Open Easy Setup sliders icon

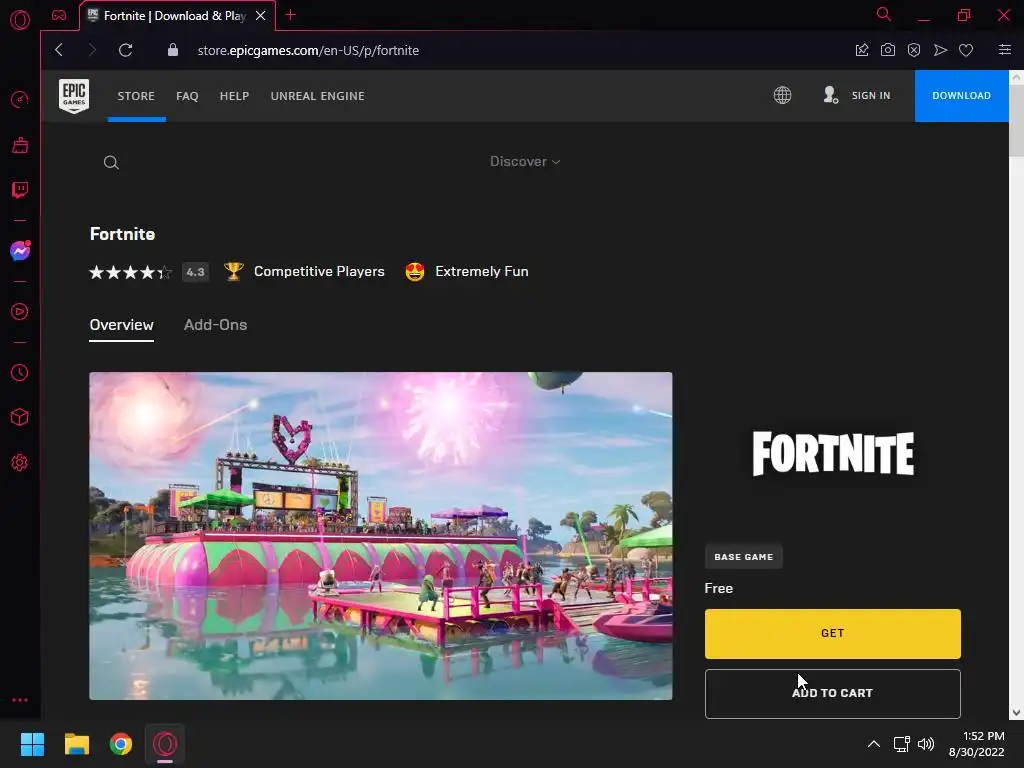click(1004, 50)
